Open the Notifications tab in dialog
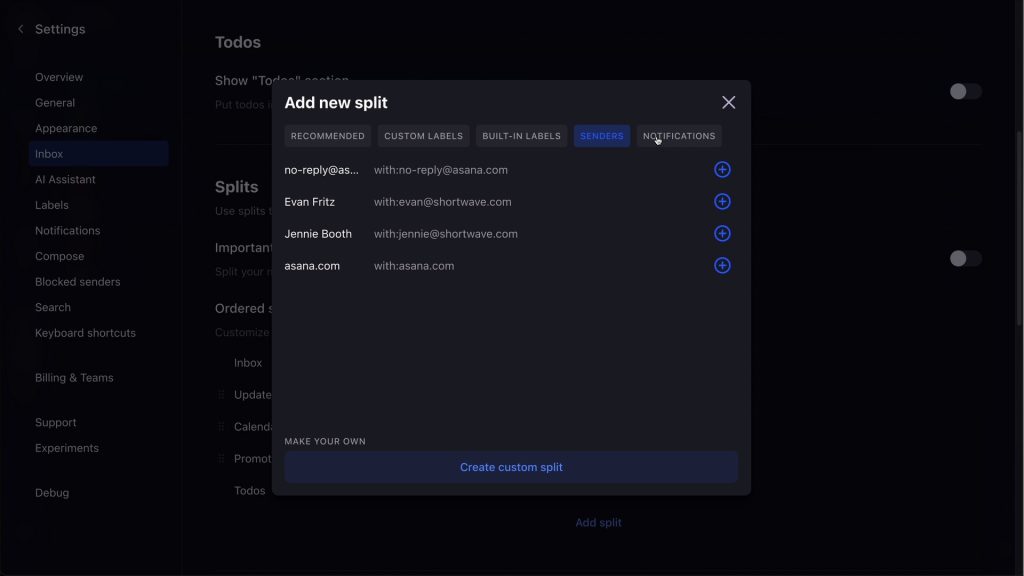Image resolution: width=1024 pixels, height=576 pixels. click(x=679, y=136)
